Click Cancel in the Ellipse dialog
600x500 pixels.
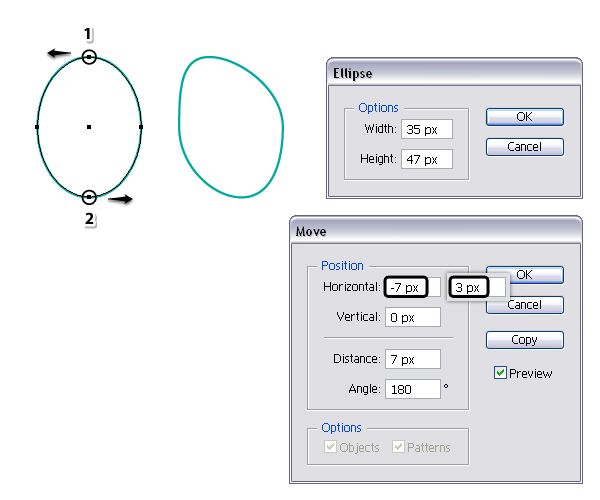(x=524, y=147)
